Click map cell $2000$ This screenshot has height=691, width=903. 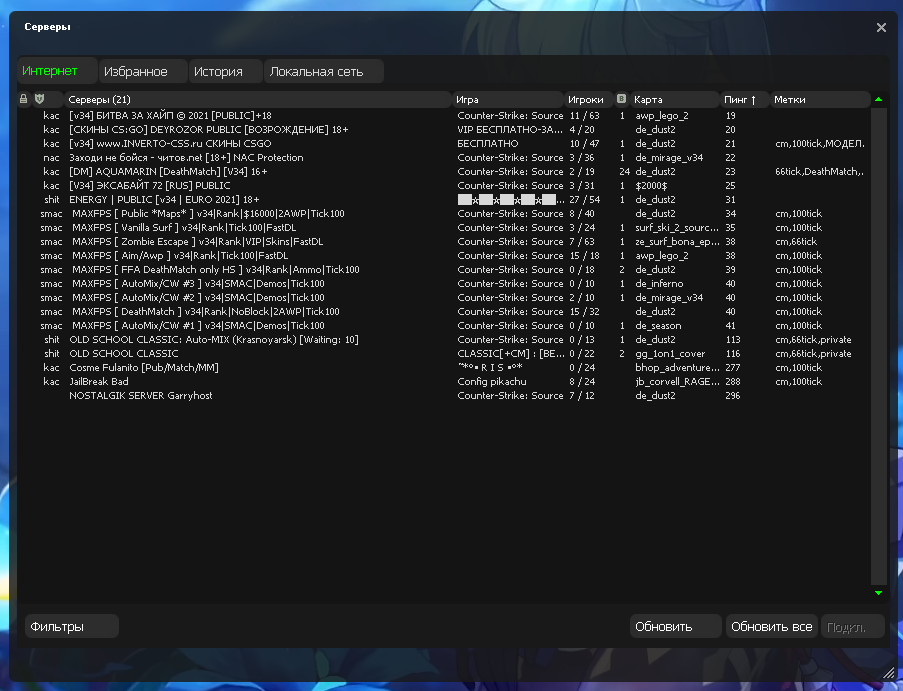[651, 185]
